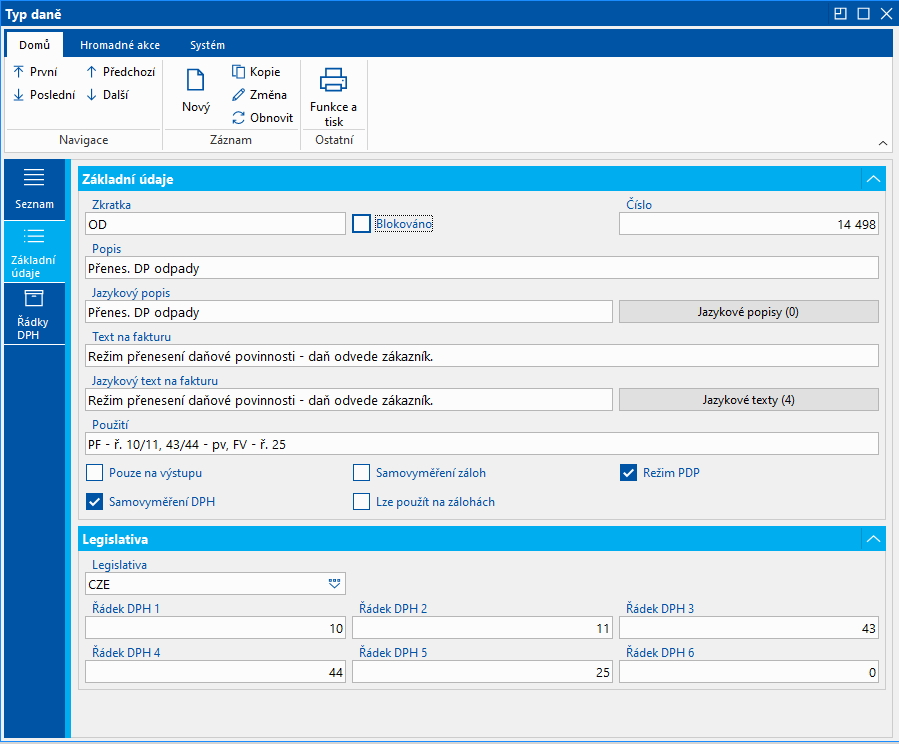The height and width of the screenshot is (744, 899).
Task: Click the Jazykové texty (4) button
Action: [748, 400]
